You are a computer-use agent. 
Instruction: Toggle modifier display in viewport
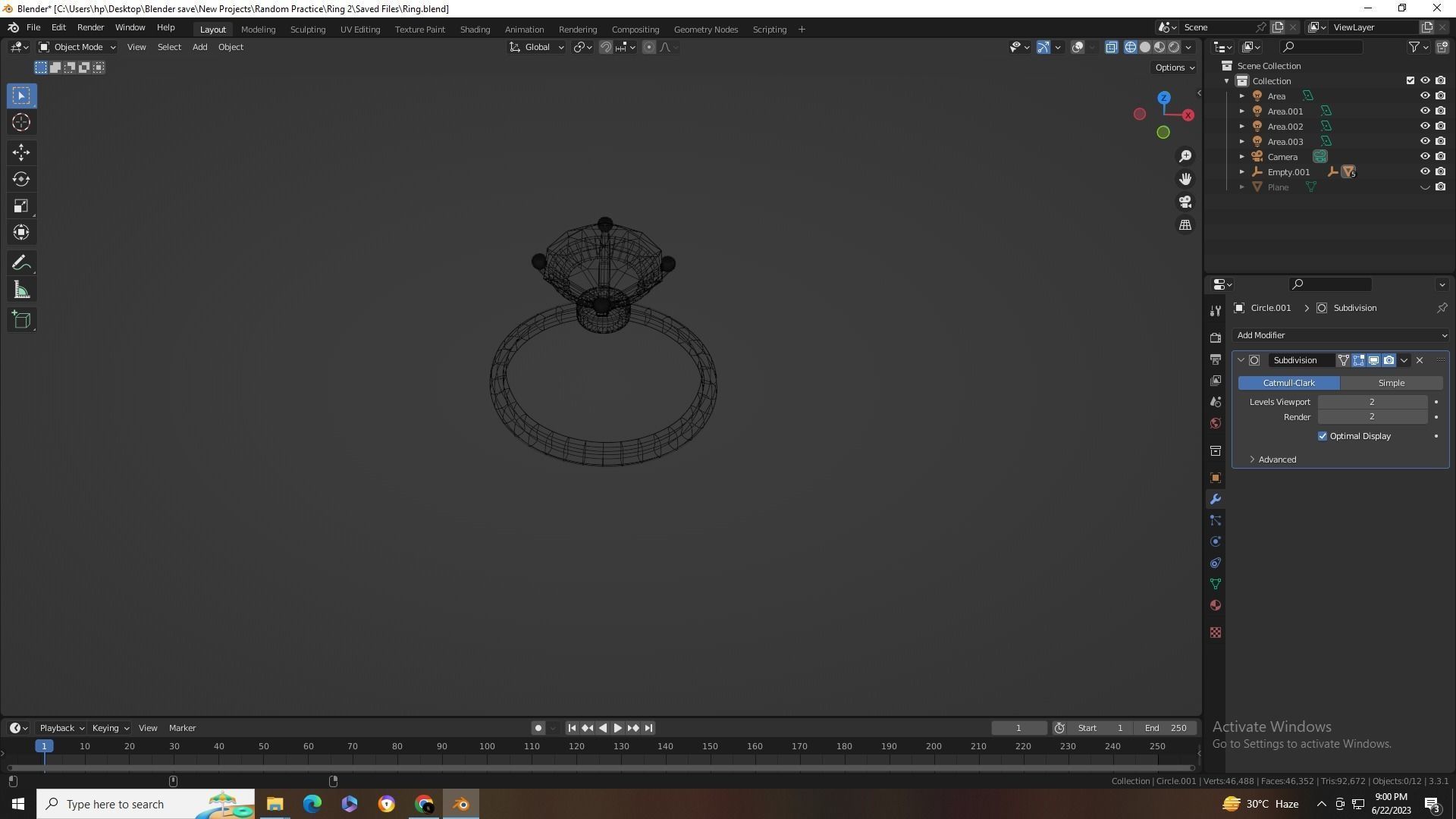pyautogui.click(x=1373, y=360)
